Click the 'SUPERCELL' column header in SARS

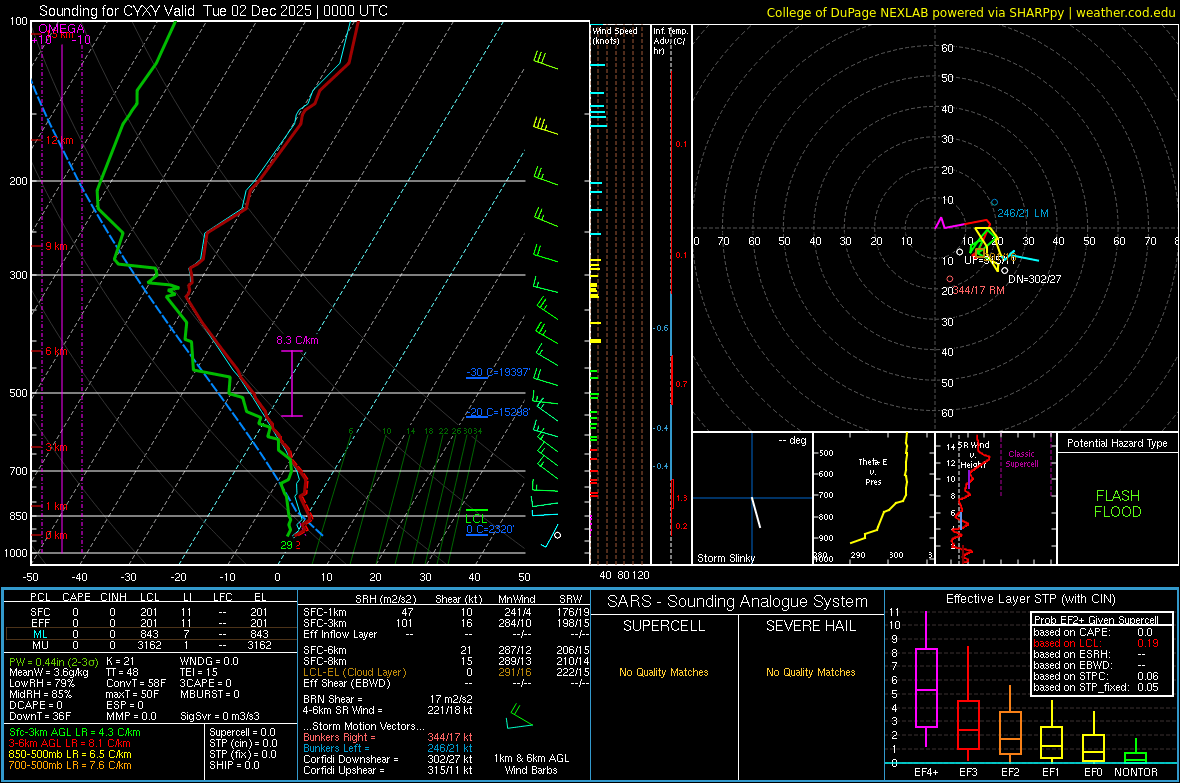click(x=664, y=626)
